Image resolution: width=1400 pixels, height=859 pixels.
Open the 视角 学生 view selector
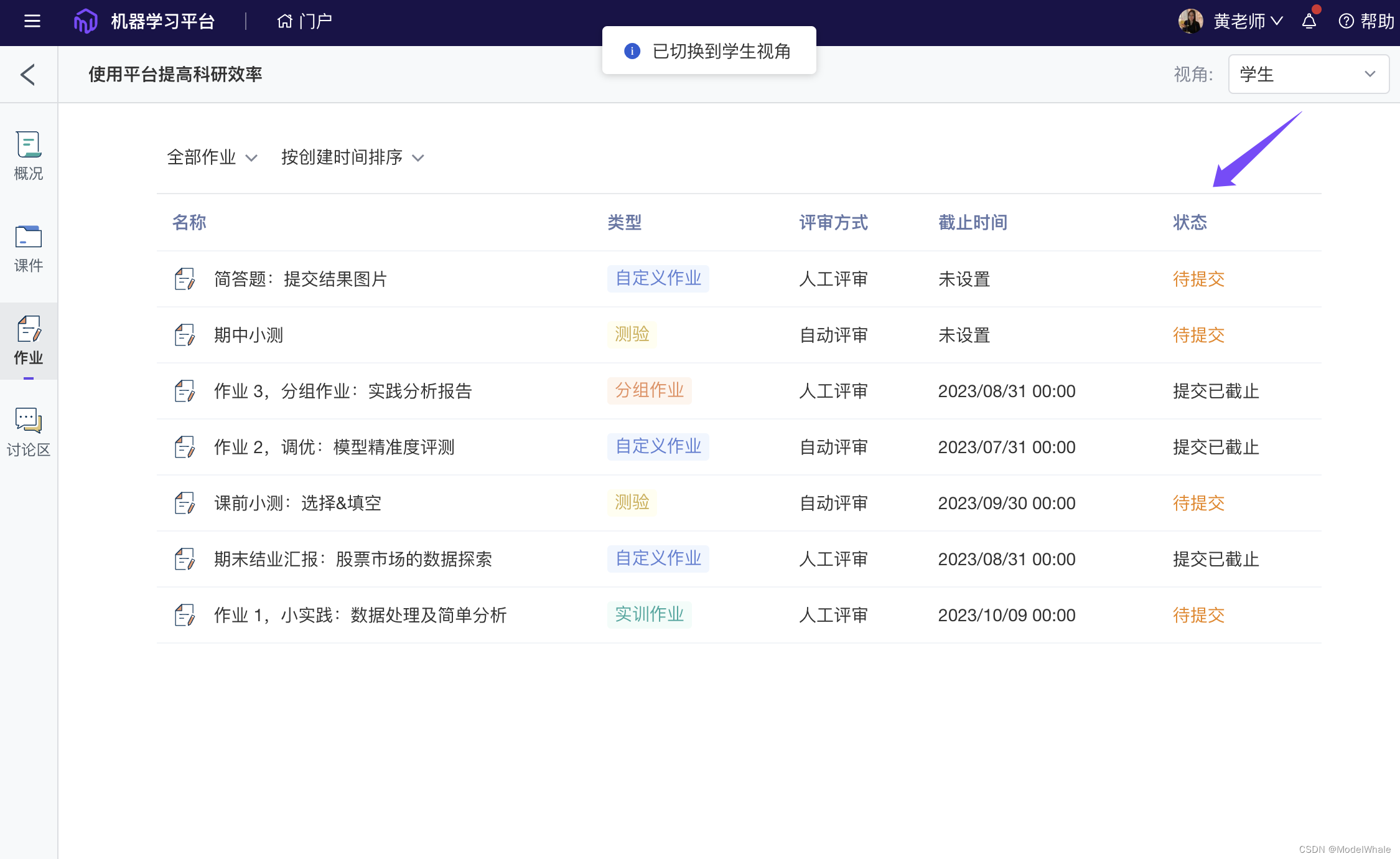click(x=1308, y=74)
